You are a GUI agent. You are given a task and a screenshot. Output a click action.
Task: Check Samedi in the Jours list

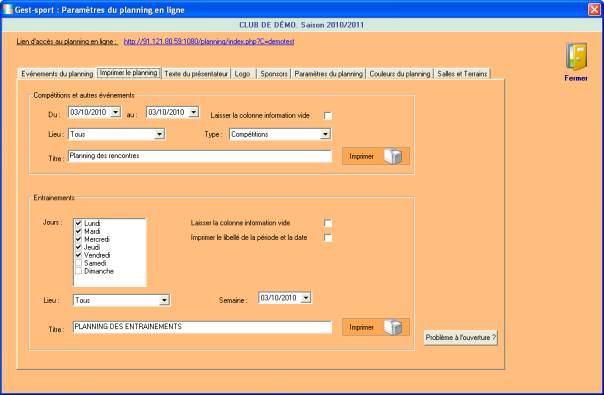coord(79,263)
